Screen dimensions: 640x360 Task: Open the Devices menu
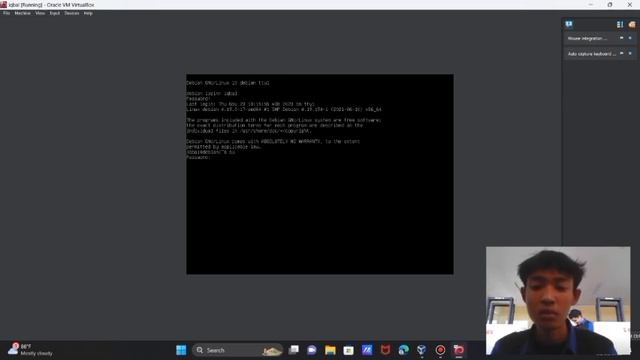(72, 13)
